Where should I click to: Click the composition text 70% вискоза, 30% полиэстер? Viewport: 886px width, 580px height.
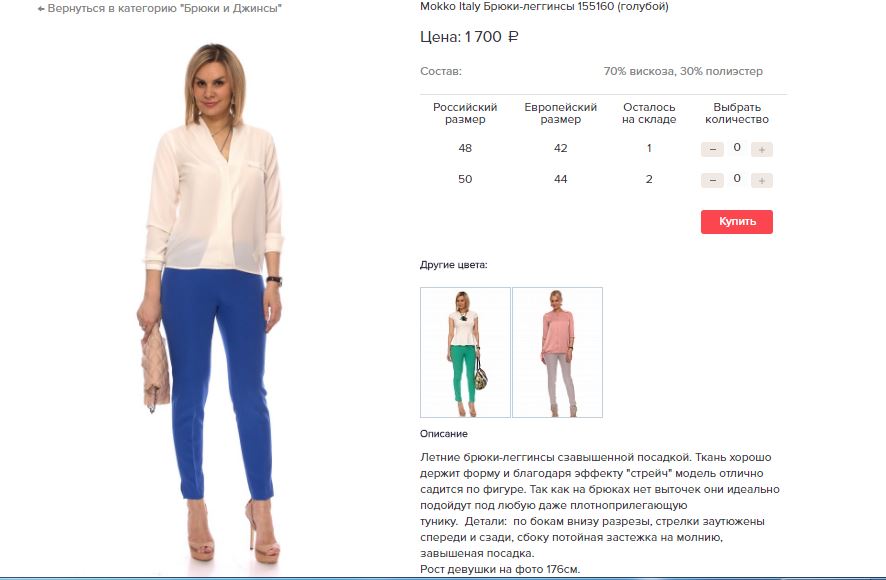click(683, 71)
